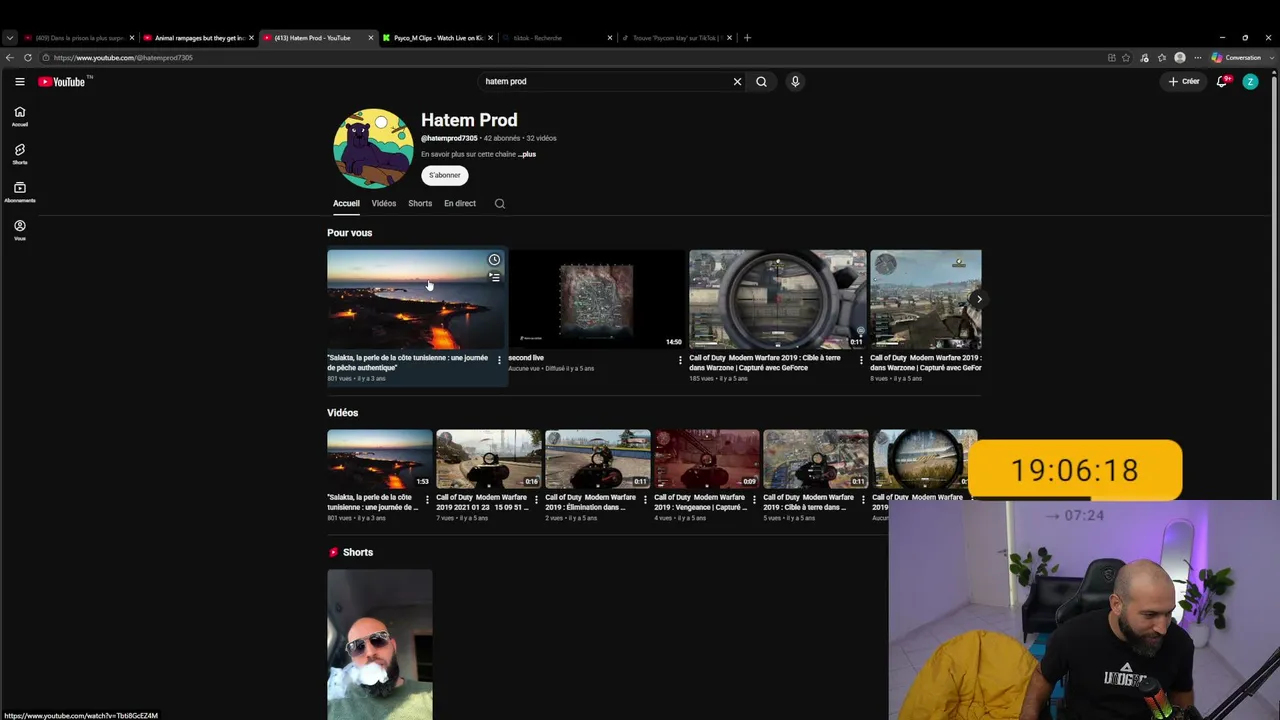Screen dimensions: 1280x720
Task: Click the Créer button
Action: [x=1184, y=82]
